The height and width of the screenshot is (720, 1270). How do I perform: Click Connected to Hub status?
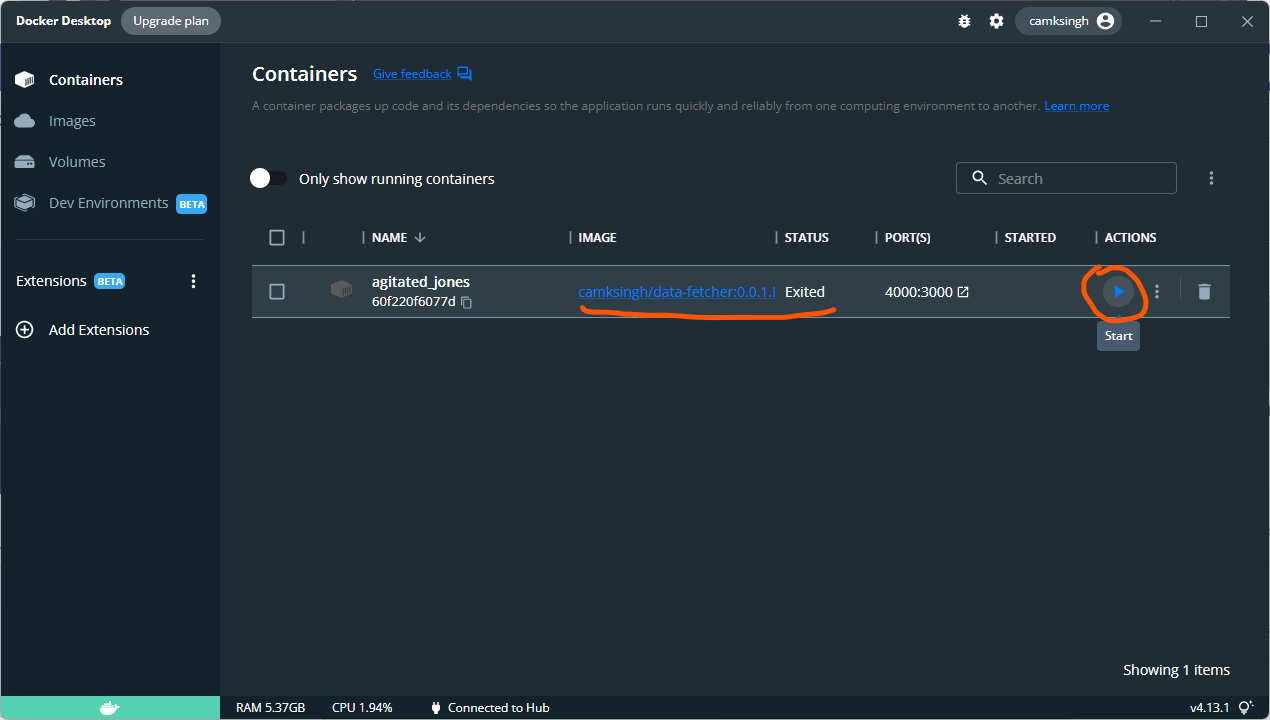490,708
